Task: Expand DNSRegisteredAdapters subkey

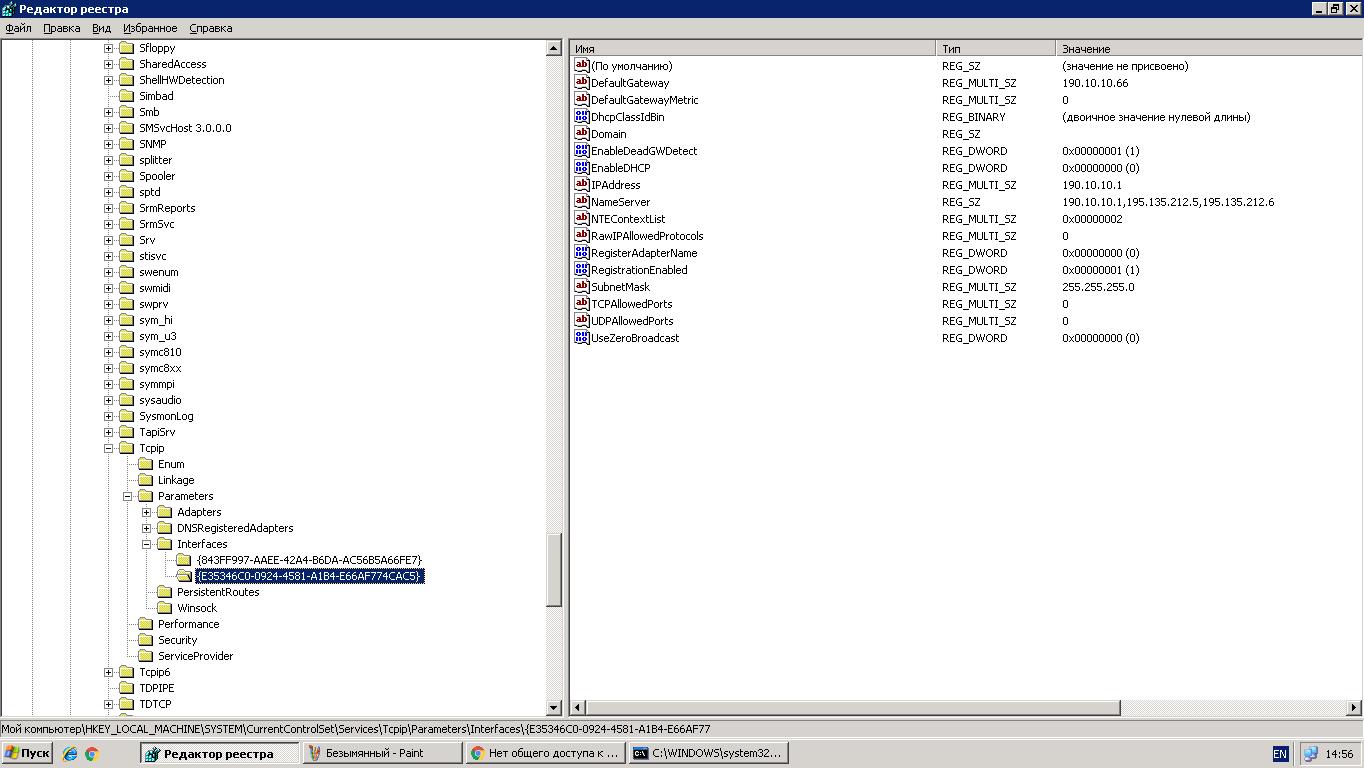Action: click(x=146, y=528)
